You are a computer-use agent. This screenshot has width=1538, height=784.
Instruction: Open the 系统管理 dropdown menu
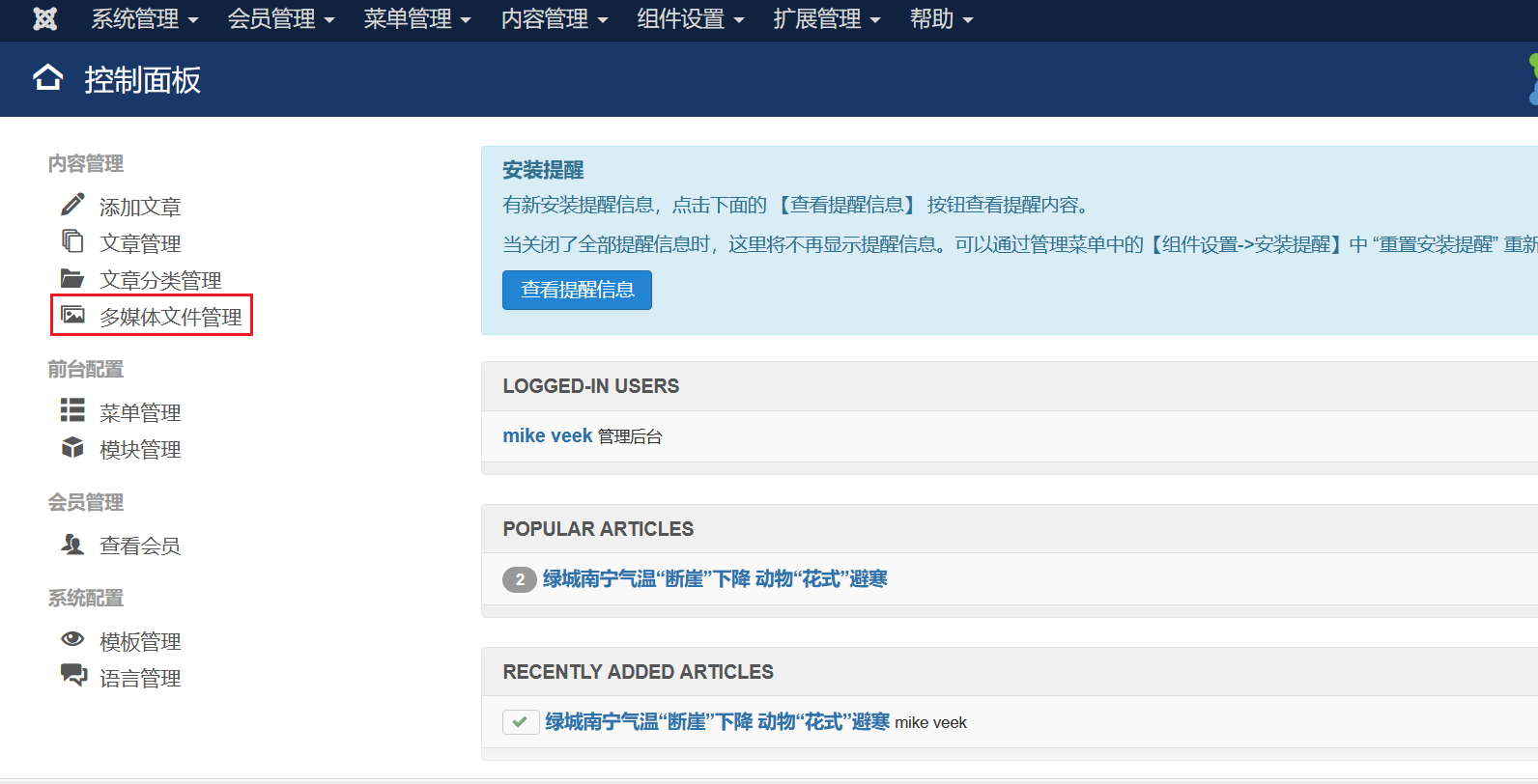(x=145, y=19)
